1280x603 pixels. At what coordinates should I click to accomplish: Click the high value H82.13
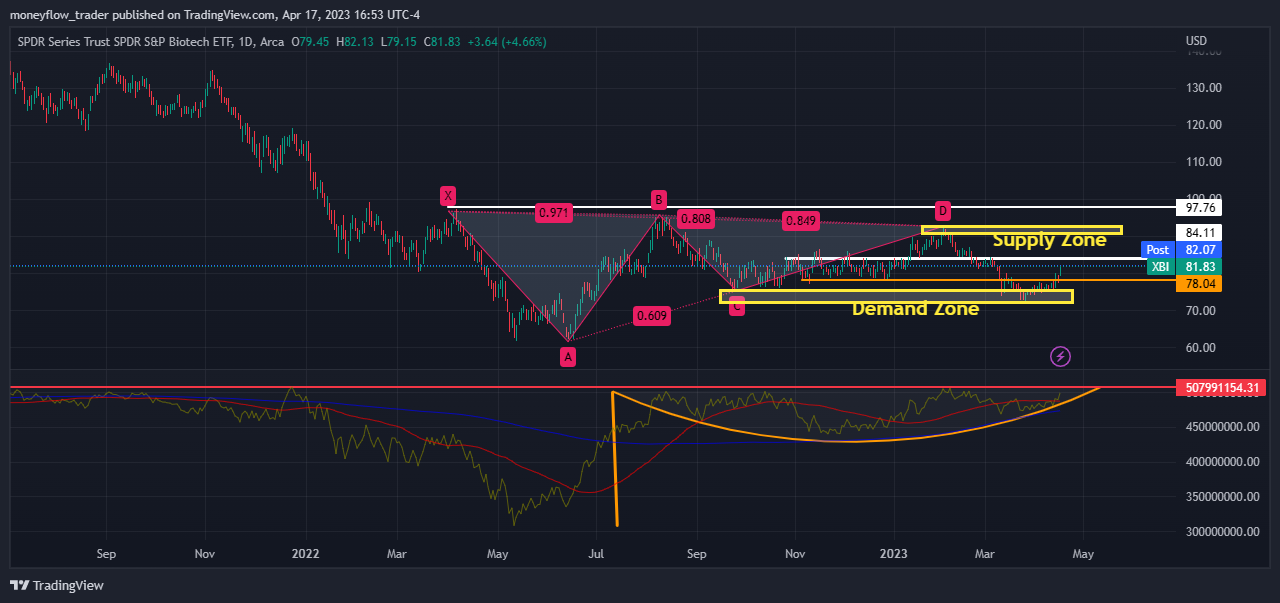tap(355, 42)
